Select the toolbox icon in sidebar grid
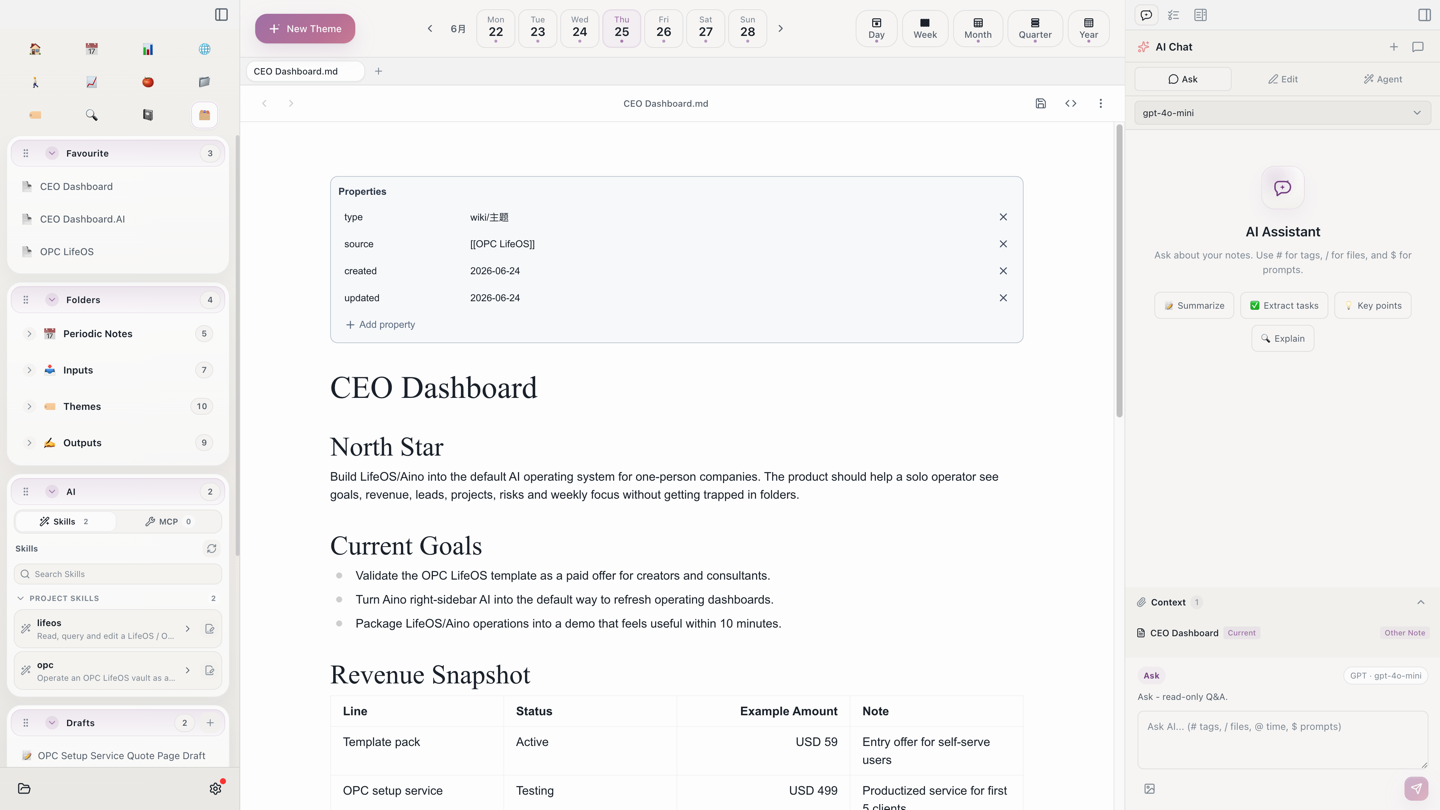 click(204, 115)
